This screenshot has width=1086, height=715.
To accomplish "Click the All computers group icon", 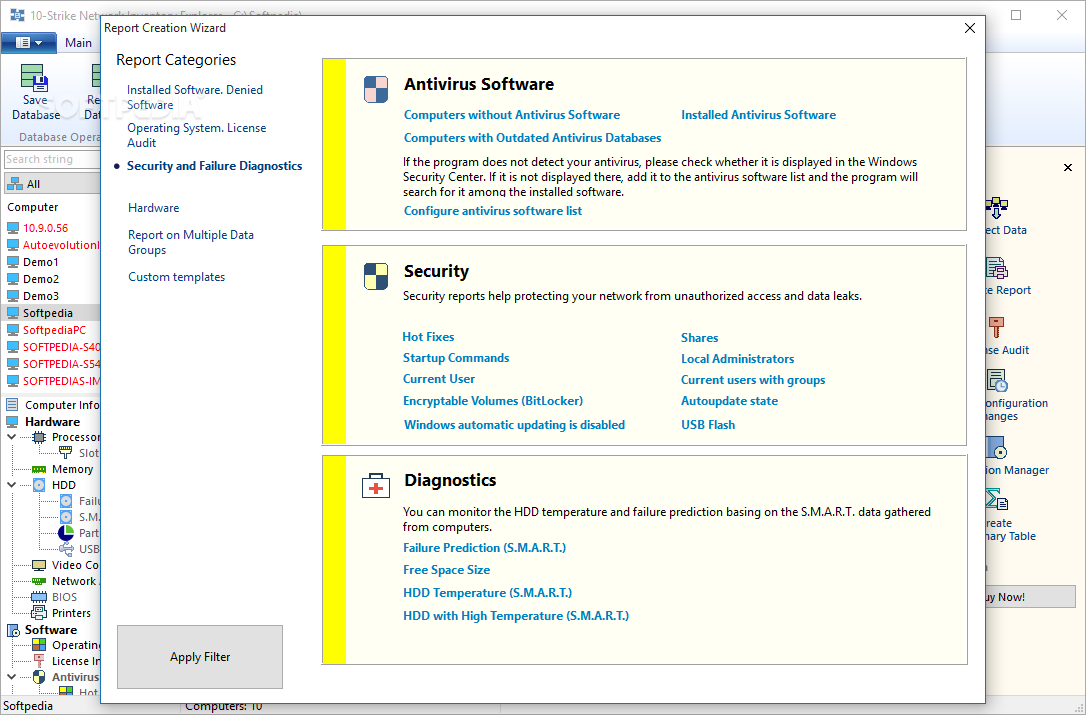I will pos(15,184).
